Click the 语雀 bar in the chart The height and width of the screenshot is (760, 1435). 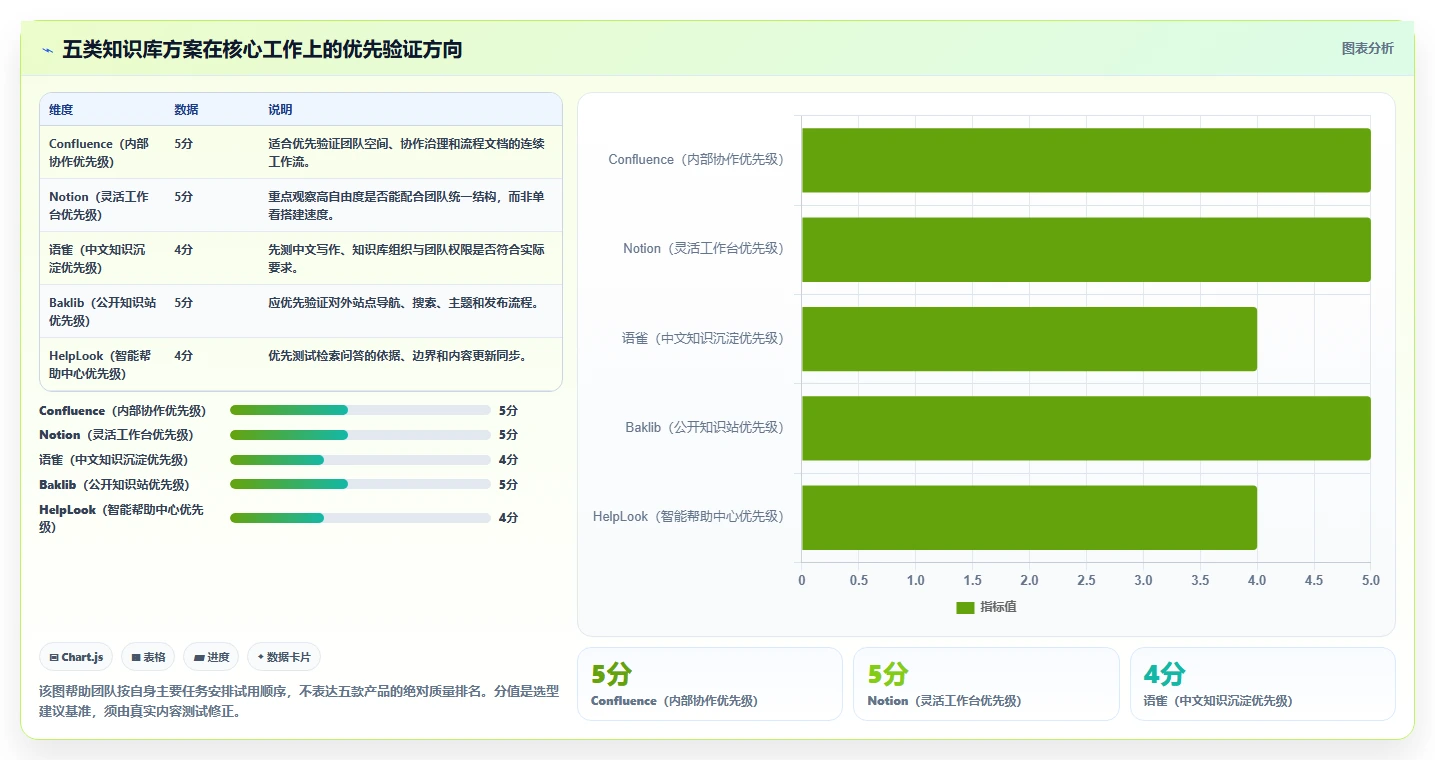(1029, 339)
